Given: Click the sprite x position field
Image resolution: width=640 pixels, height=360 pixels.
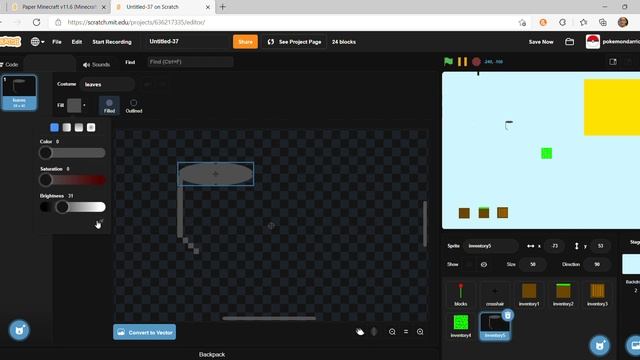Looking at the screenshot, I should coord(555,246).
